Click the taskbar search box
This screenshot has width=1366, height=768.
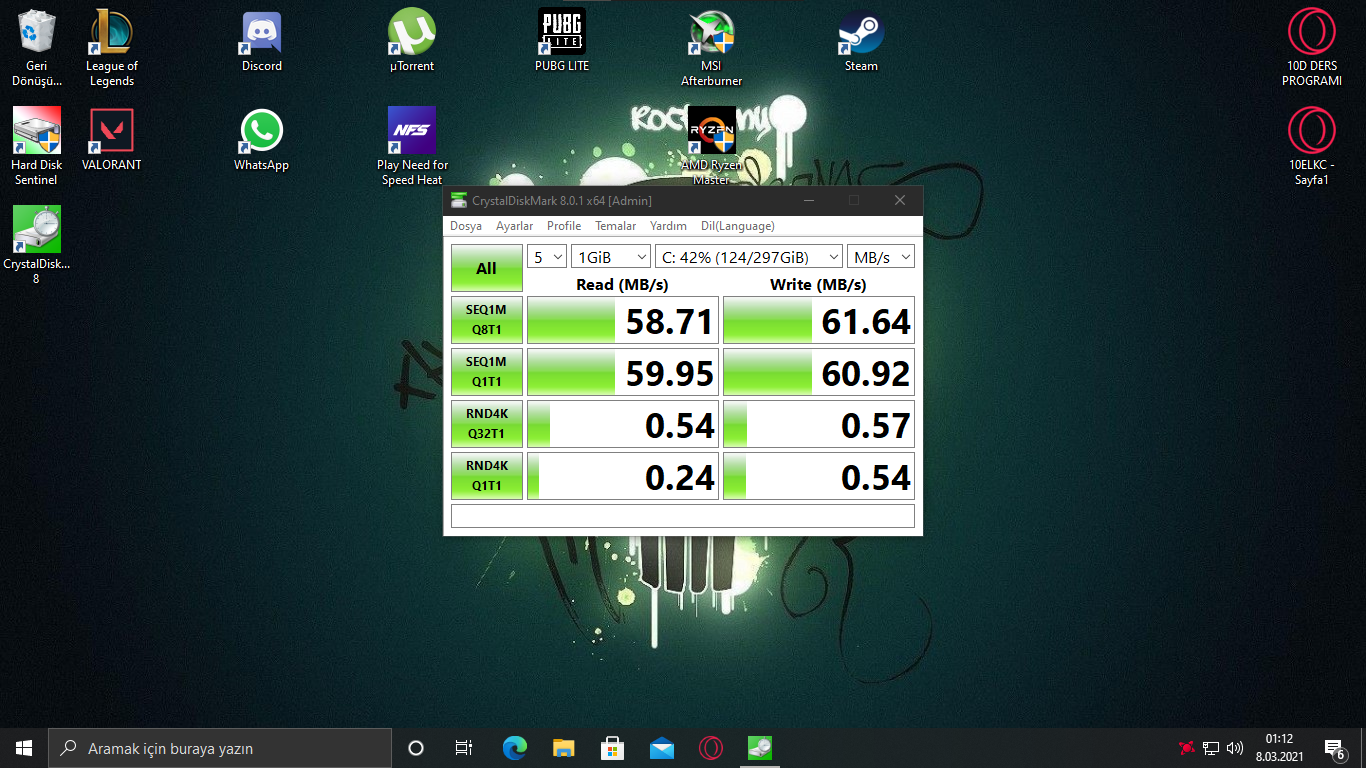pyautogui.click(x=220, y=748)
